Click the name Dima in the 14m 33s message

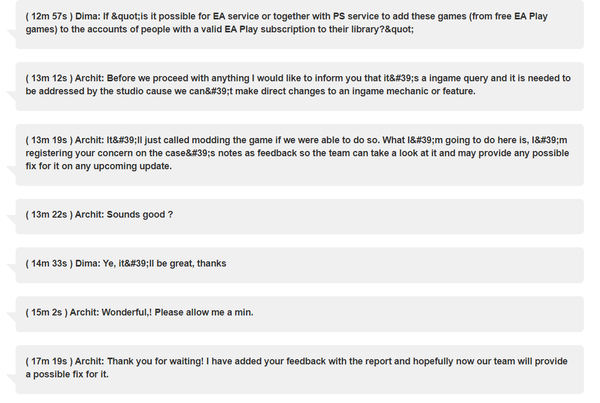pos(87,264)
